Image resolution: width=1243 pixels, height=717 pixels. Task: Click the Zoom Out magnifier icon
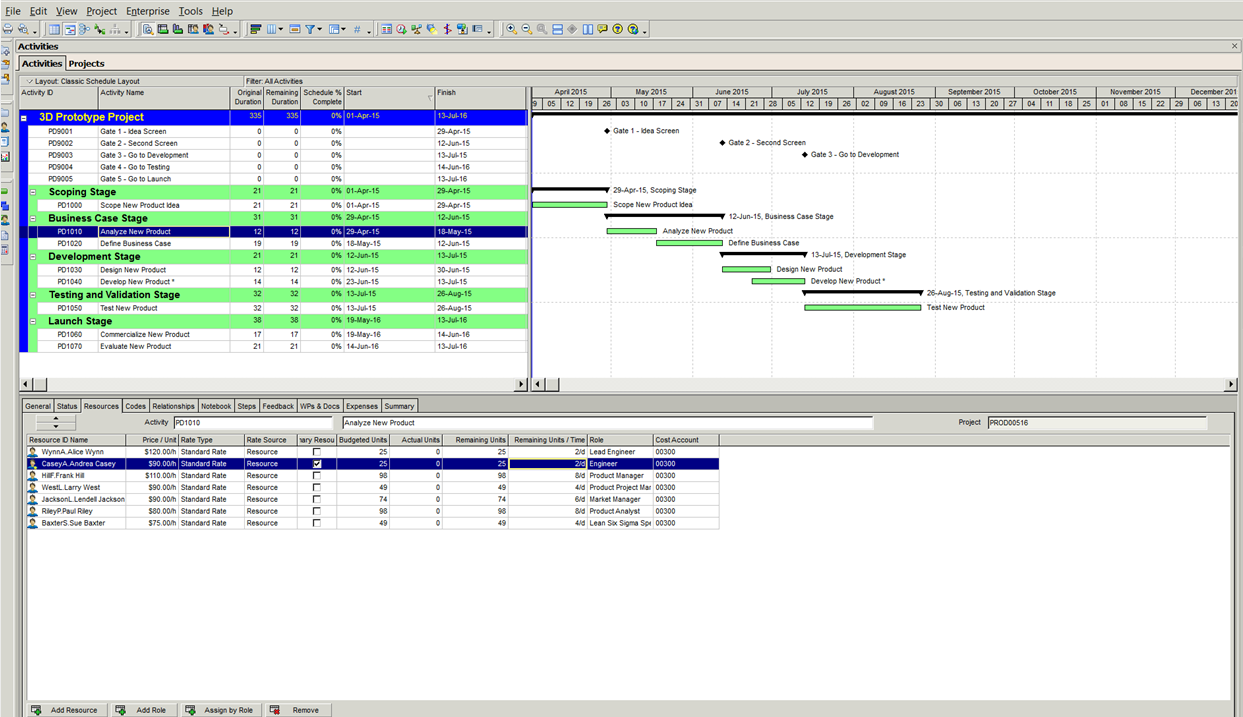click(526, 29)
